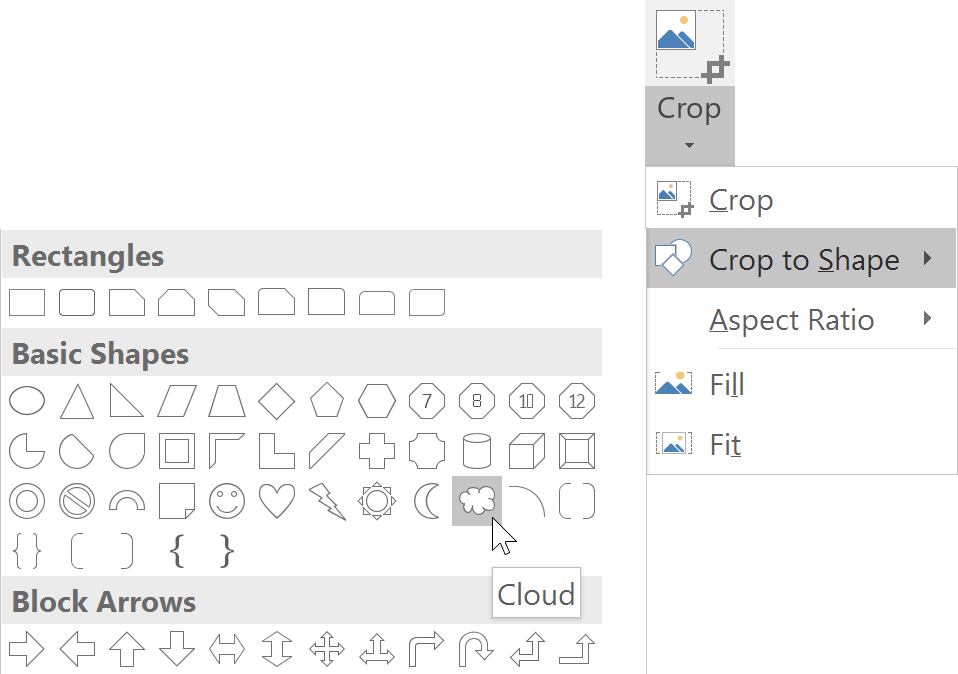Select the Cloud shape
958x674 pixels.
(x=477, y=500)
